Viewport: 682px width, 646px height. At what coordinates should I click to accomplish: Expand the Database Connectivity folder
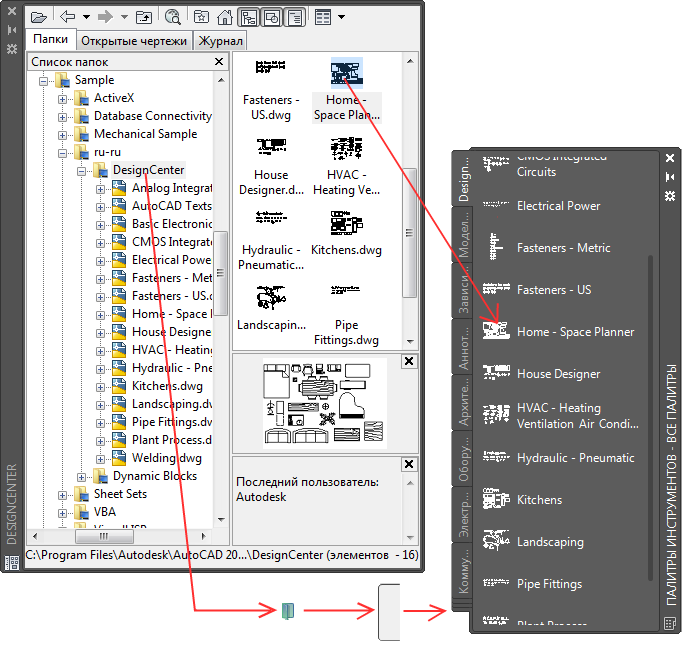pyautogui.click(x=62, y=117)
